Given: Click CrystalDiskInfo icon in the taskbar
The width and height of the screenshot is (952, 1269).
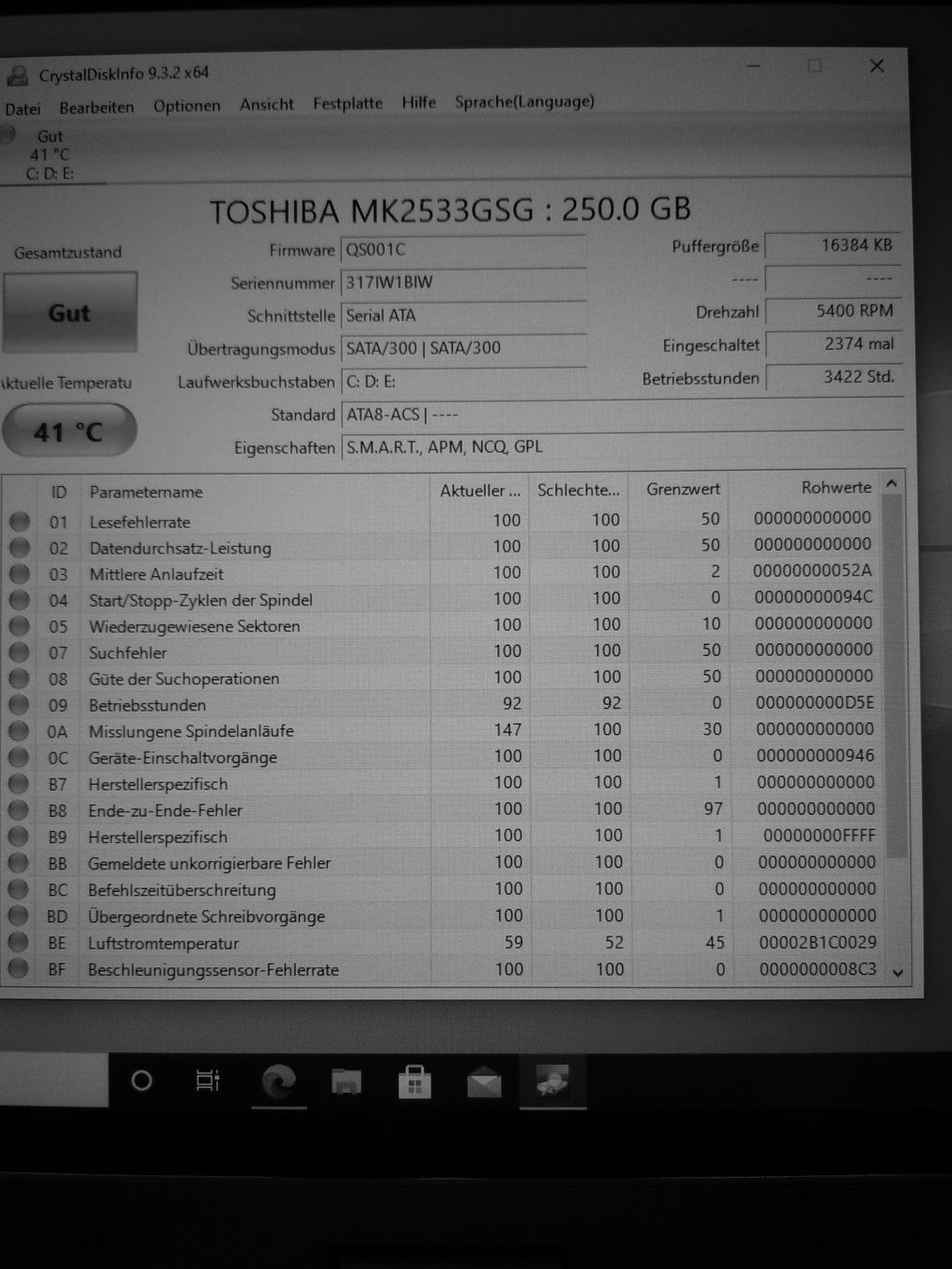Looking at the screenshot, I should 553,1083.
